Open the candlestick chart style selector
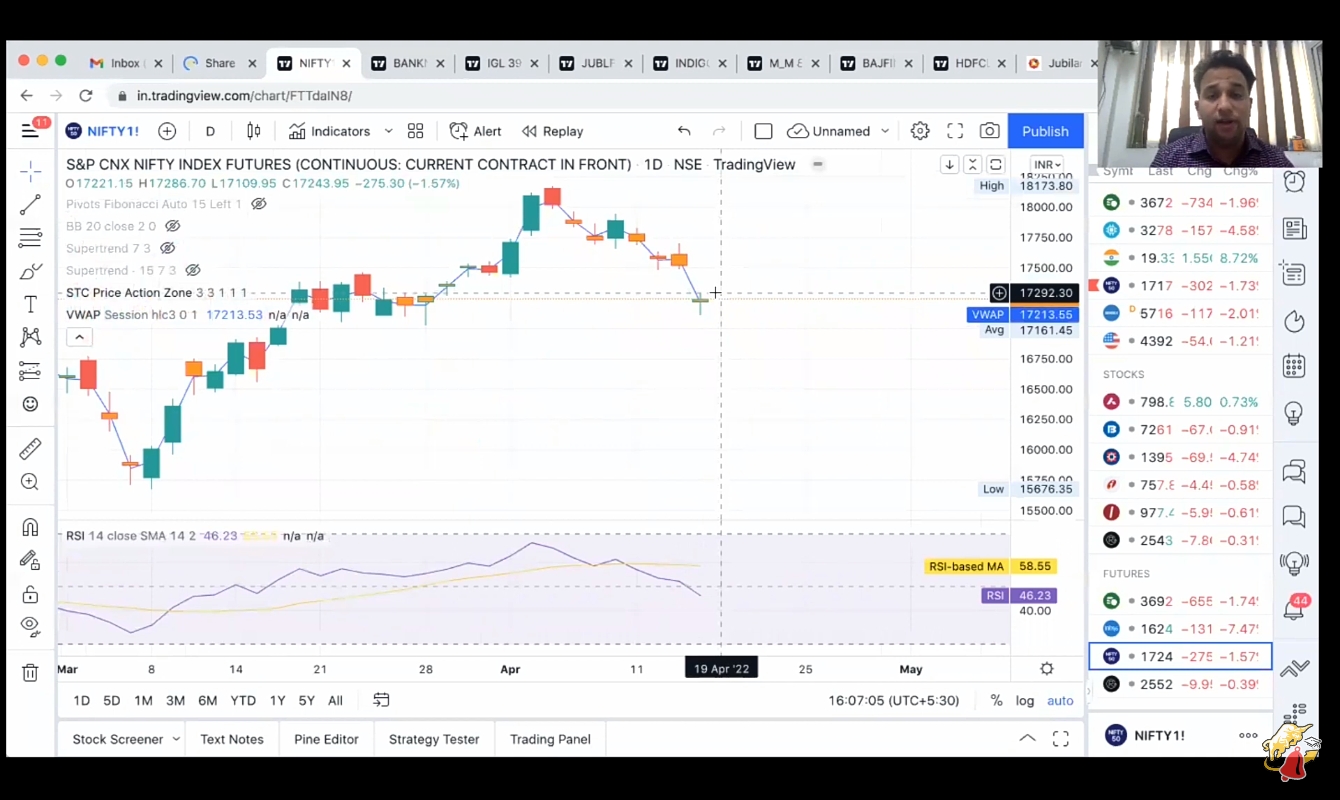The image size is (1340, 800). click(254, 131)
